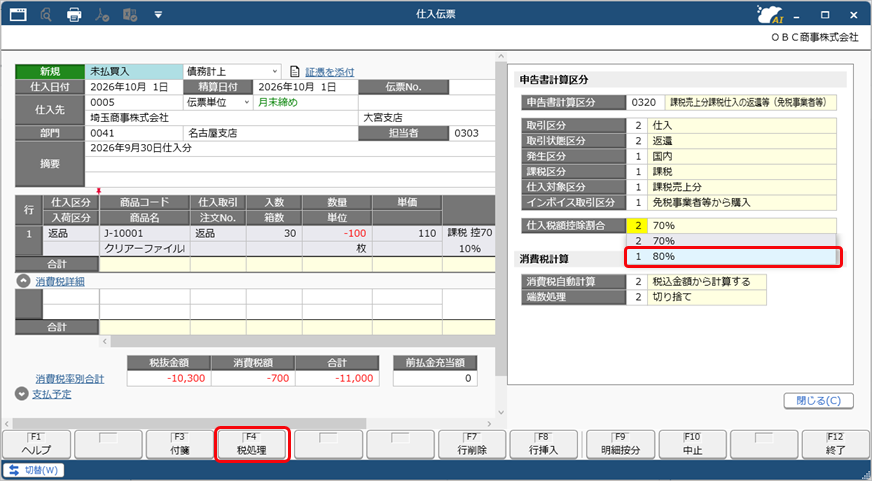Screen dimensions: 872x481
Task: Click the インボイス取引区分 value 免税事業者等から購入
Action: [742, 203]
